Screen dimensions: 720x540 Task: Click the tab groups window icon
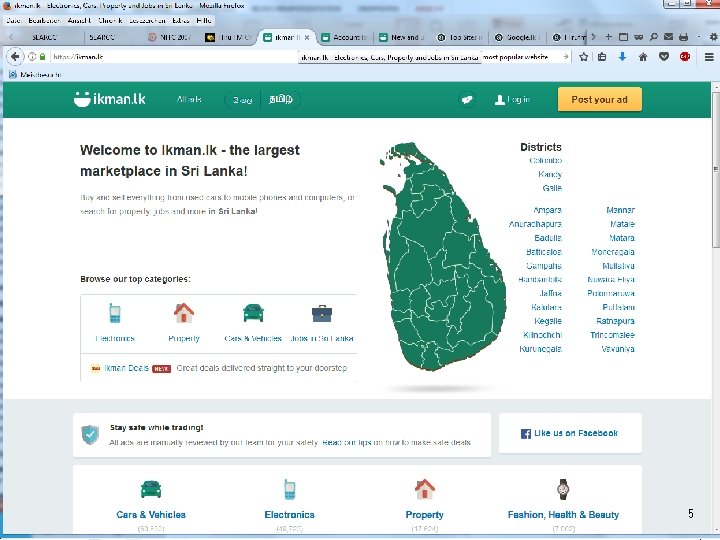pos(623,37)
